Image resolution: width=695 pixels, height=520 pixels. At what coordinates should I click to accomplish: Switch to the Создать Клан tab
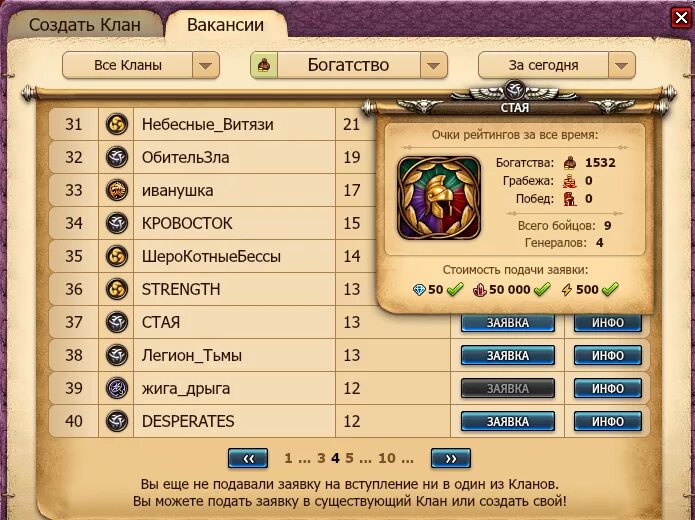pos(85,25)
